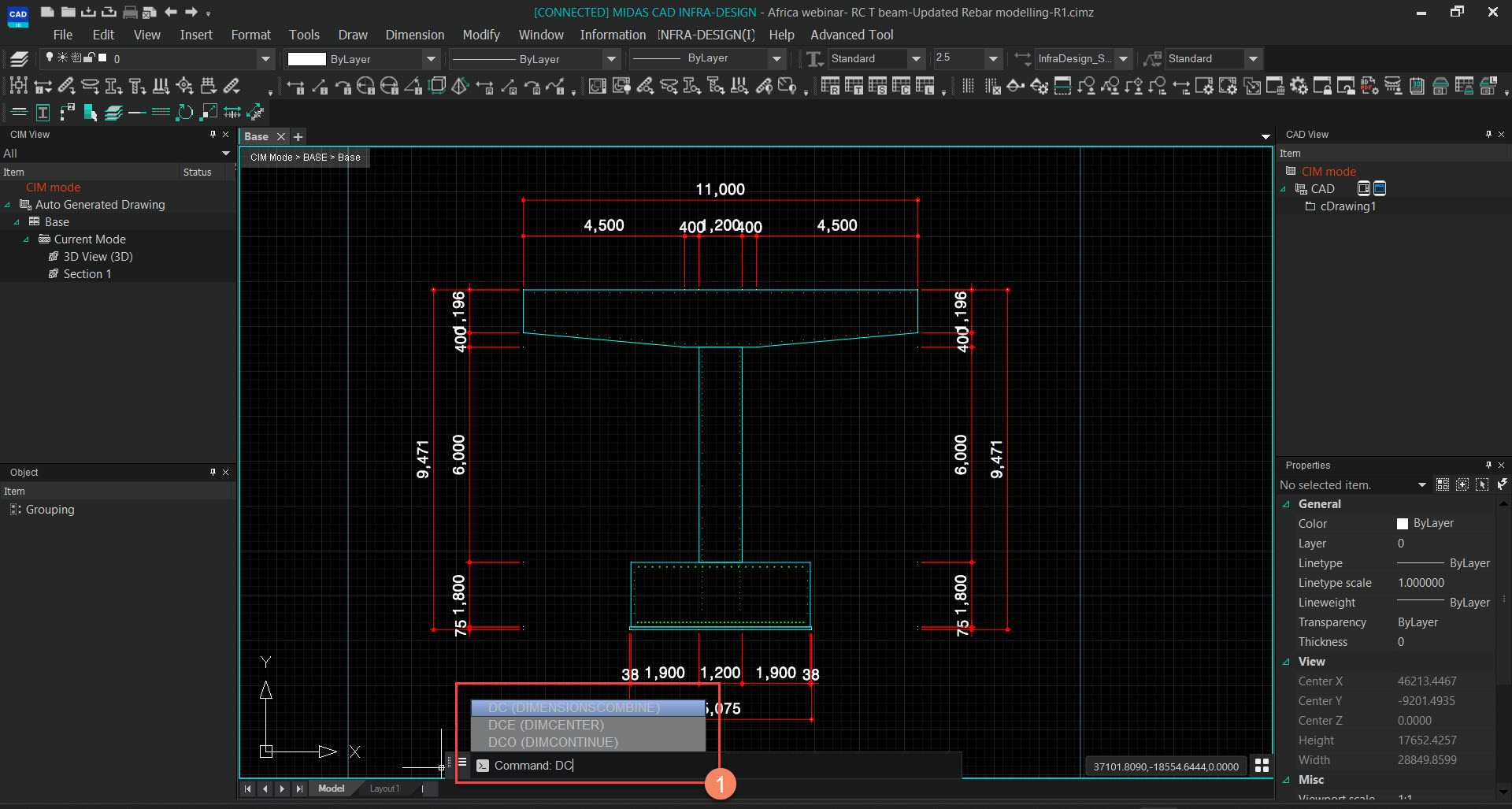The width and height of the screenshot is (1512, 809).
Task: Open the Advanced Tool menu
Action: pos(852,35)
